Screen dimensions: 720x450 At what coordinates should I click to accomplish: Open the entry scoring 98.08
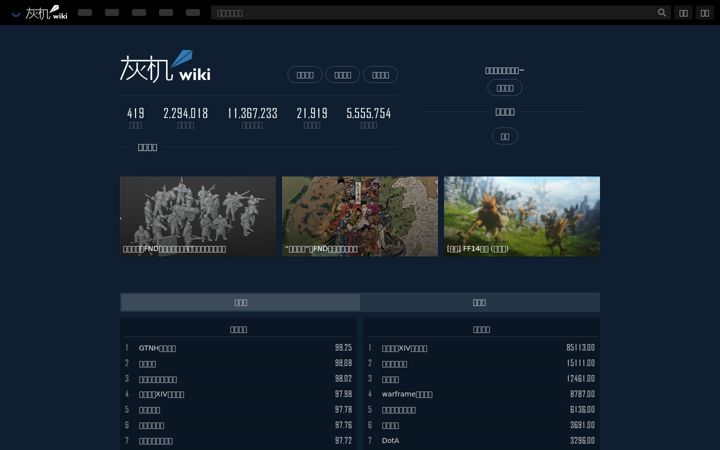pos(147,364)
